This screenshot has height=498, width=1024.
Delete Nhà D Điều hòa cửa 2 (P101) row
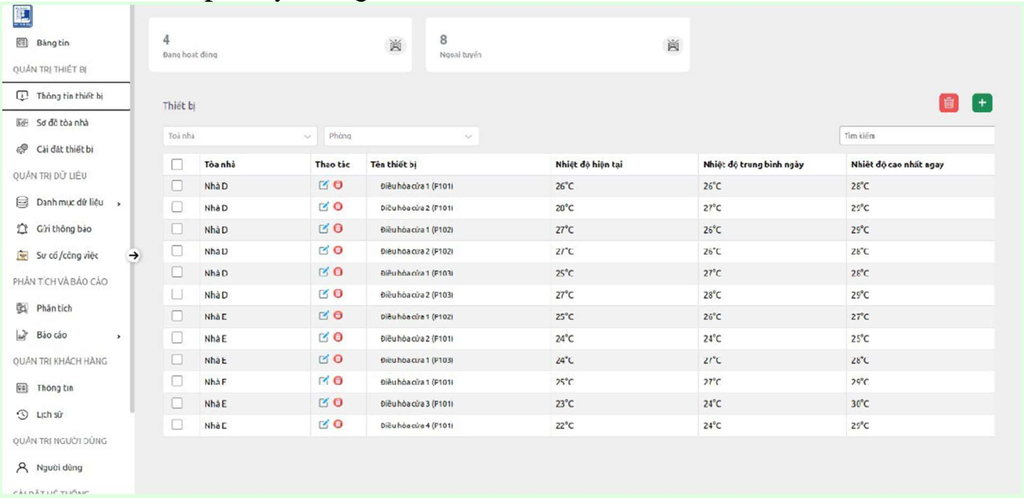tap(338, 207)
